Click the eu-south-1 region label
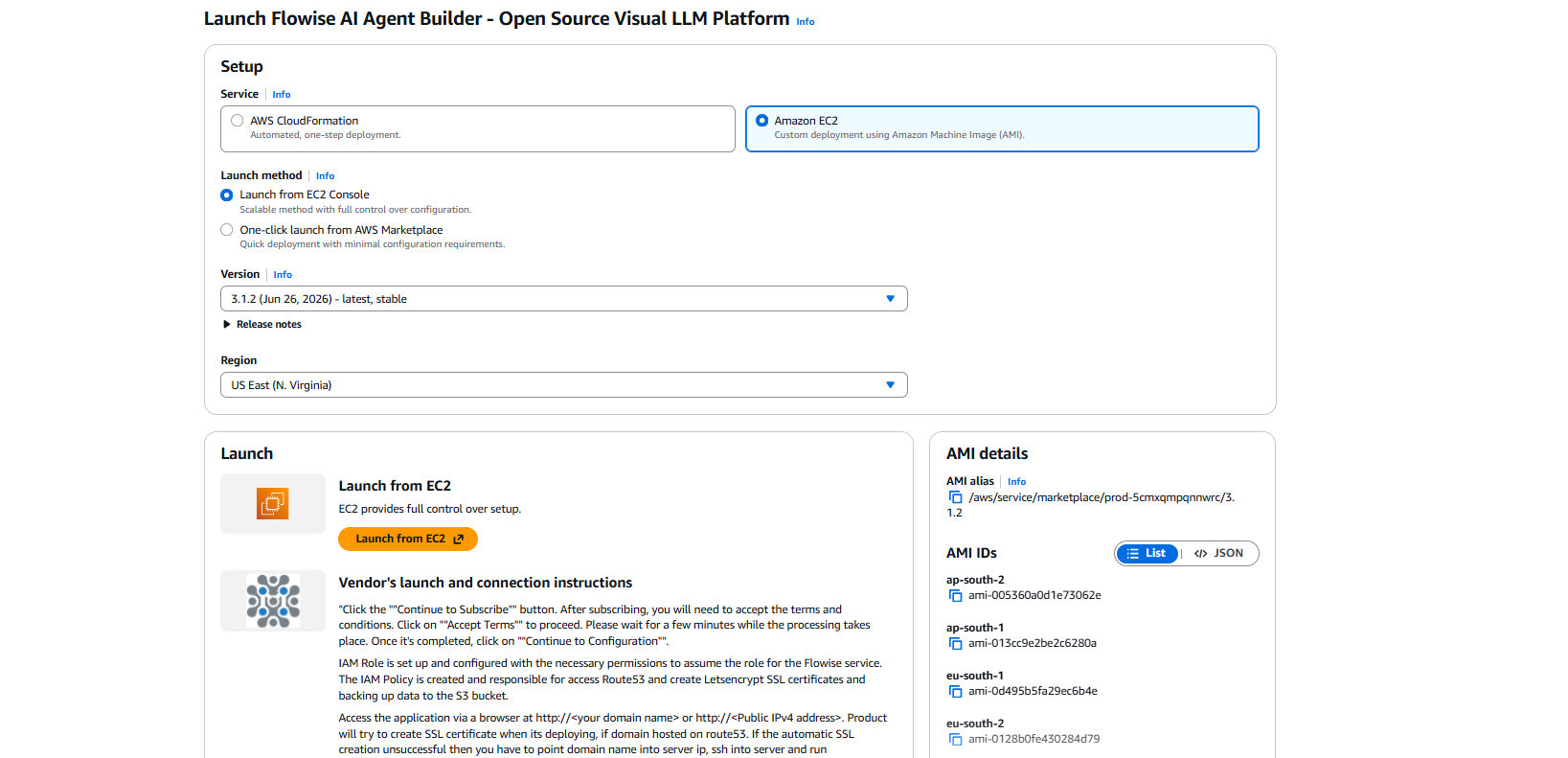 (x=975, y=676)
